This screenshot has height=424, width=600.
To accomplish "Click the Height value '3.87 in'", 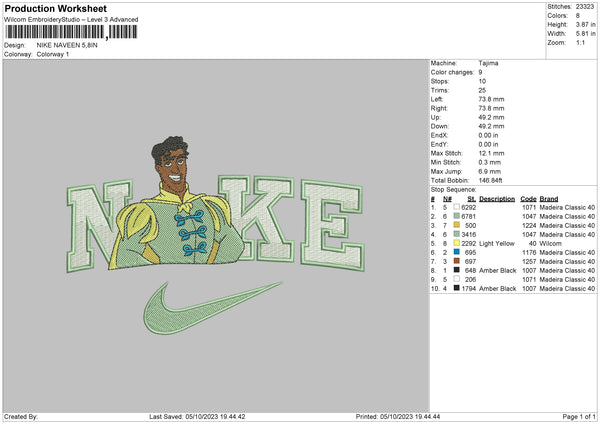I will click(585, 24).
